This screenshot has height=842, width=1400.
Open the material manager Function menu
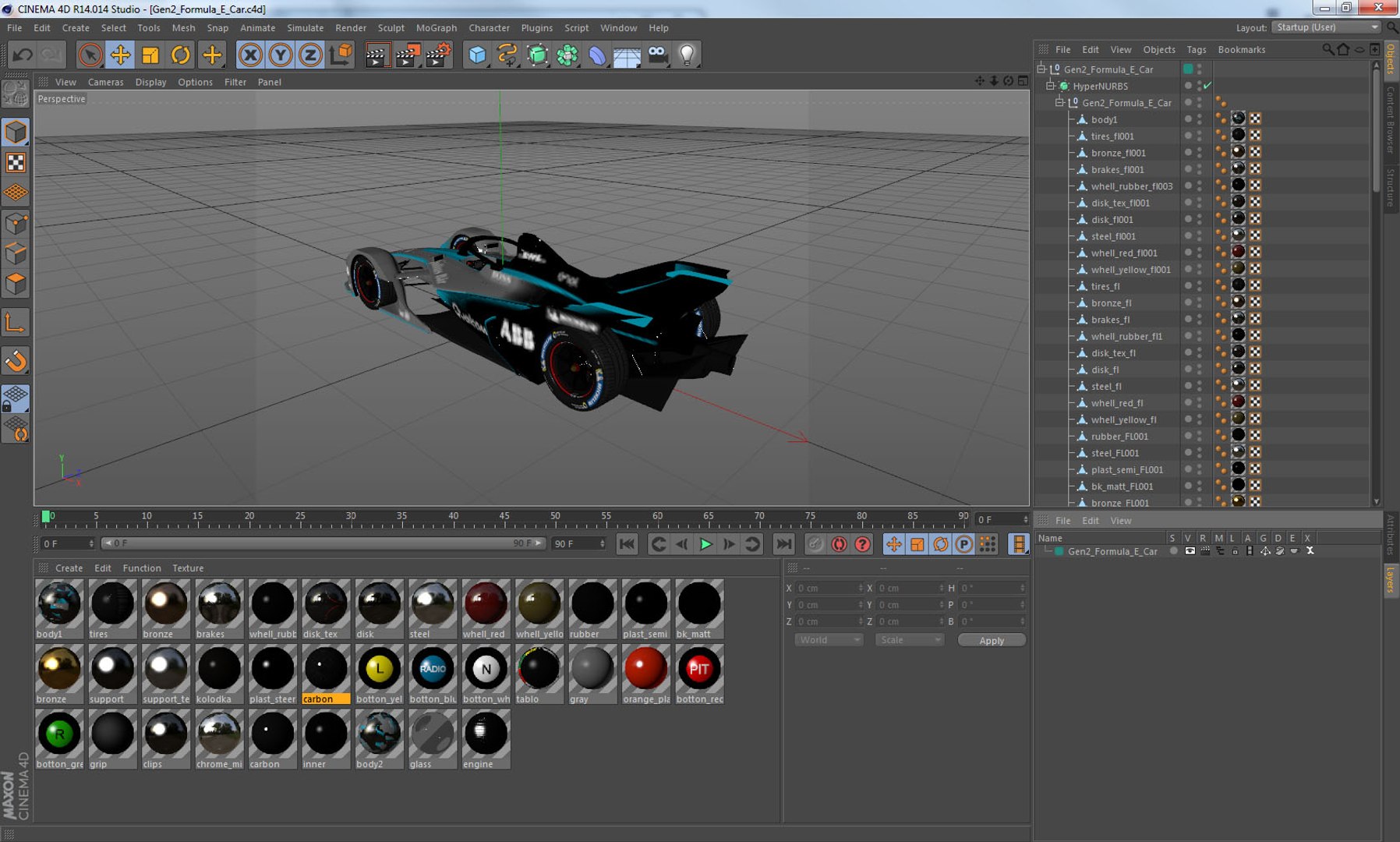[x=141, y=568]
